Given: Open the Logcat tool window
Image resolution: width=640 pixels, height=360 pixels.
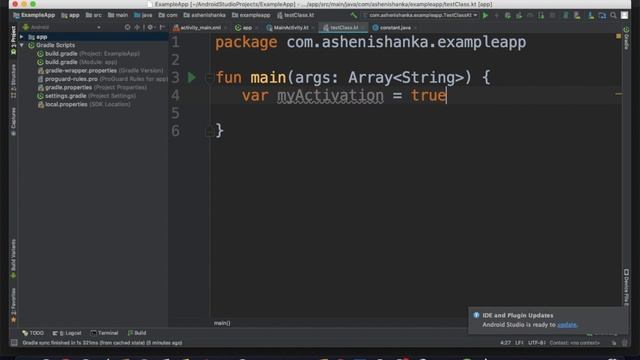Looking at the screenshot, I should coord(67,333).
